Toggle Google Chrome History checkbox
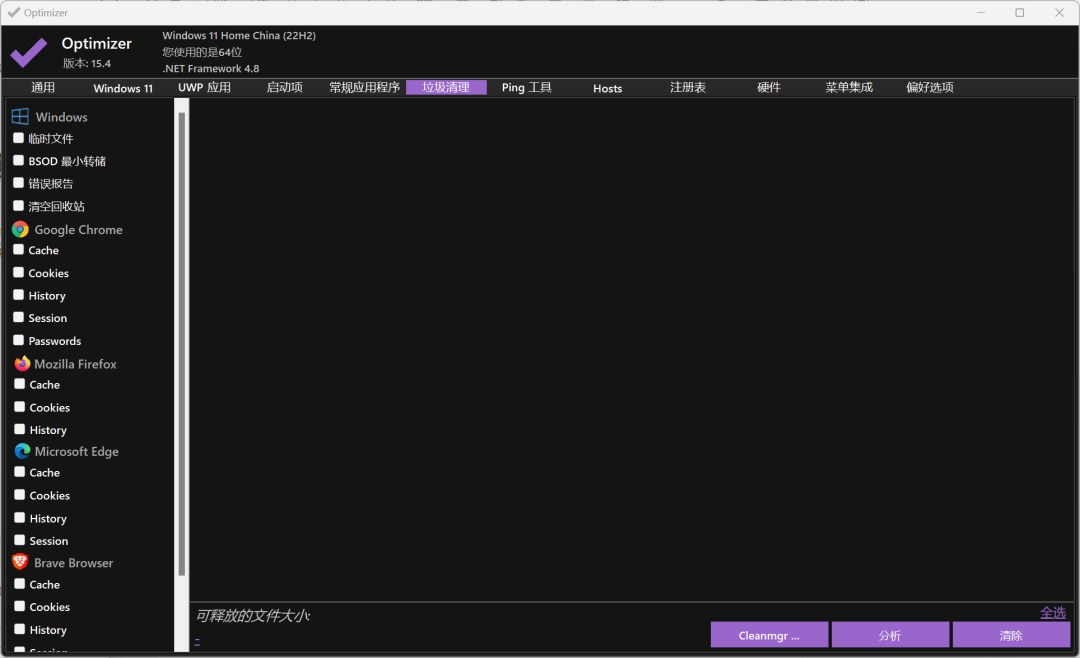Viewport: 1080px width, 658px height. click(19, 295)
